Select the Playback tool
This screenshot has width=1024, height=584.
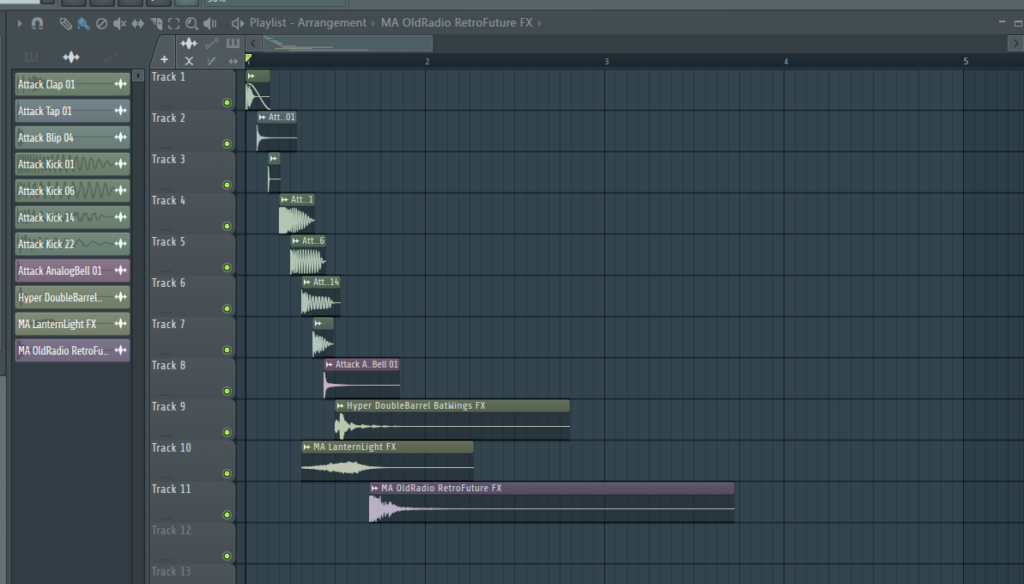pyautogui.click(x=210, y=24)
